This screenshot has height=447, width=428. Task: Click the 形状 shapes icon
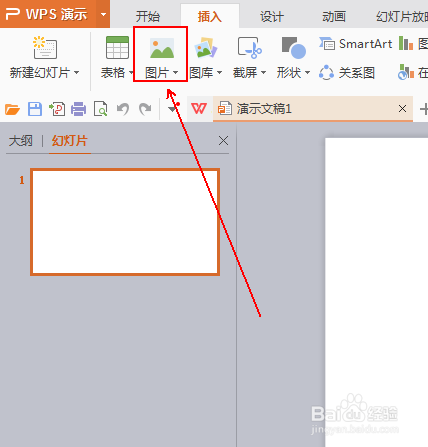point(294,47)
